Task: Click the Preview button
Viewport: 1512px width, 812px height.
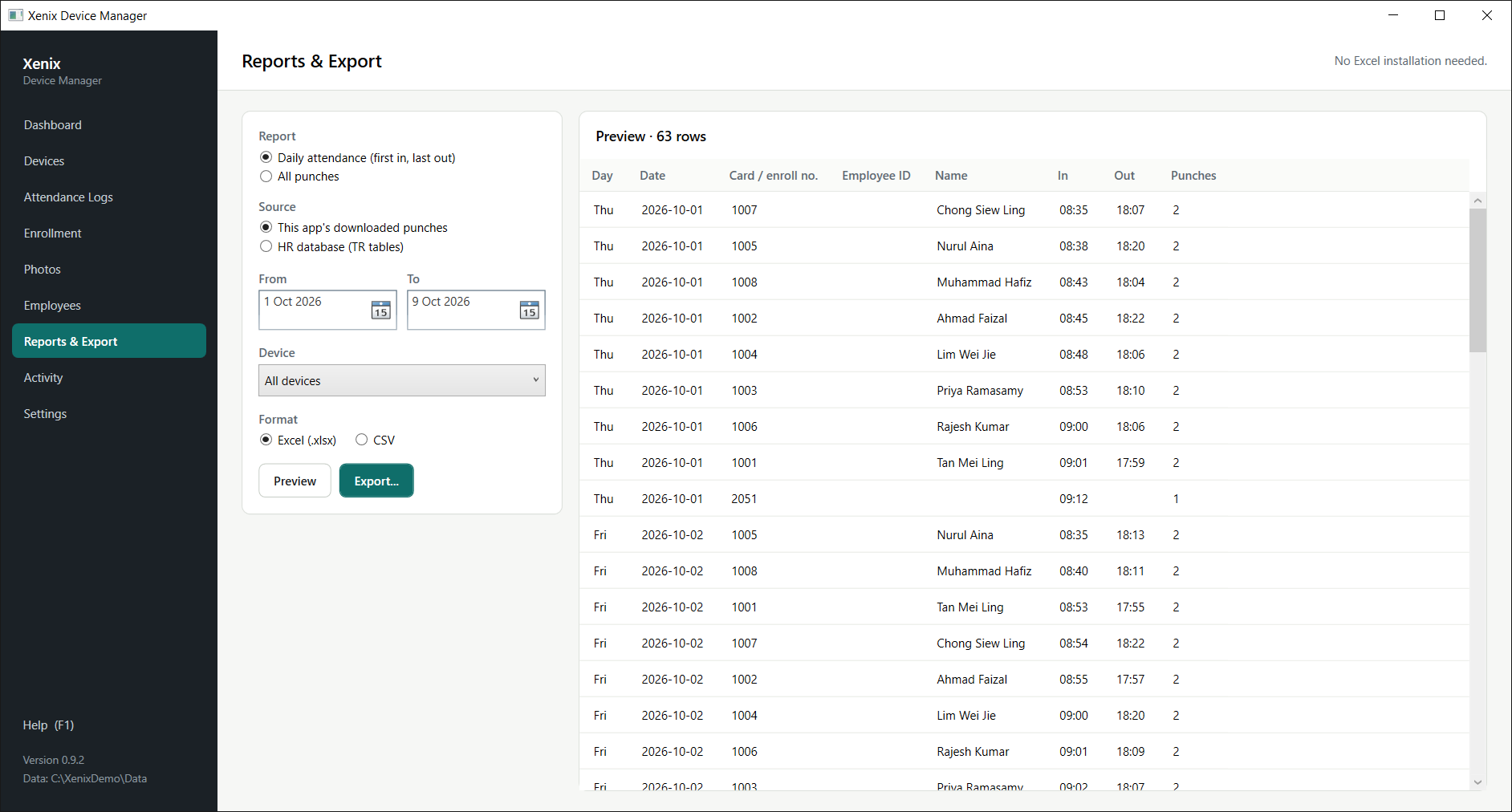Action: [295, 481]
